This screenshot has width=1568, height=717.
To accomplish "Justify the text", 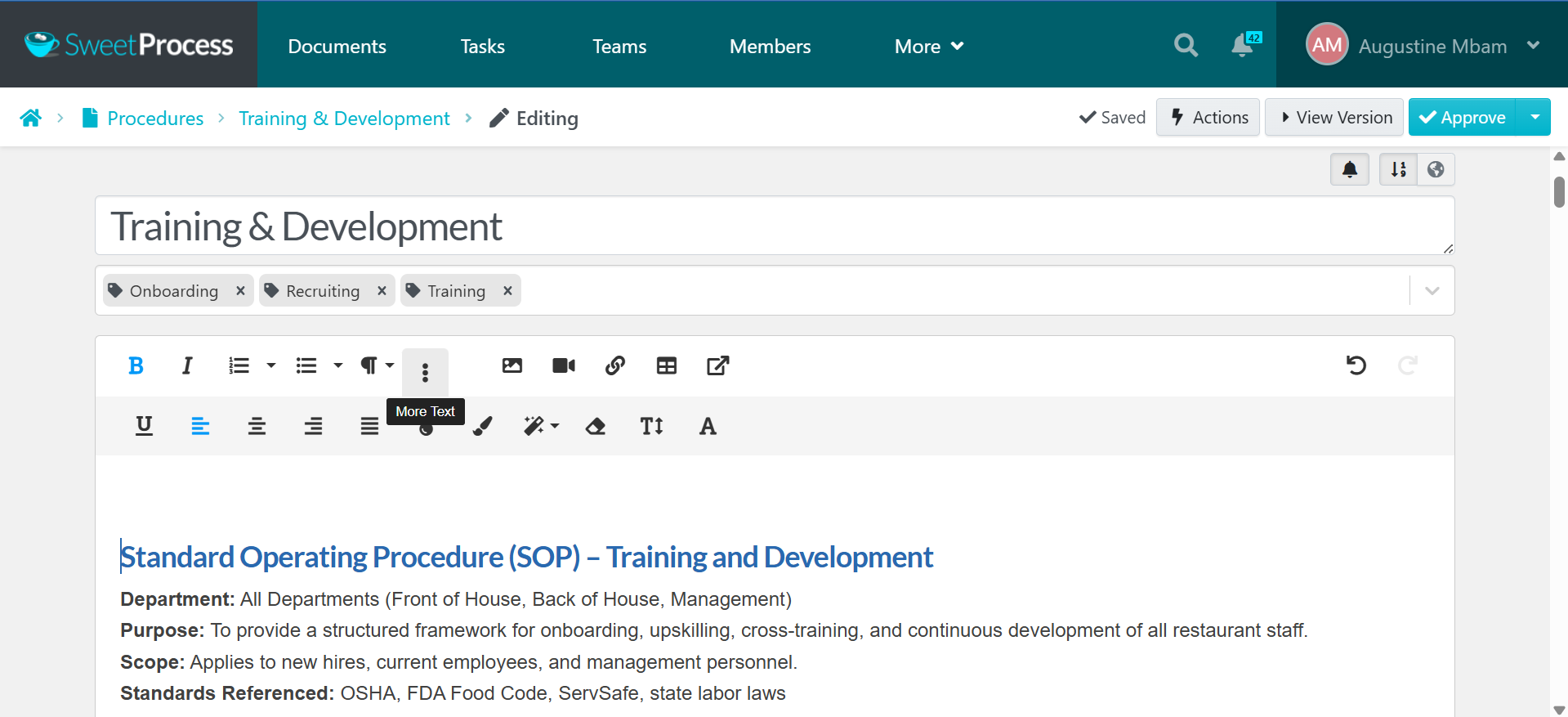I will tap(369, 426).
